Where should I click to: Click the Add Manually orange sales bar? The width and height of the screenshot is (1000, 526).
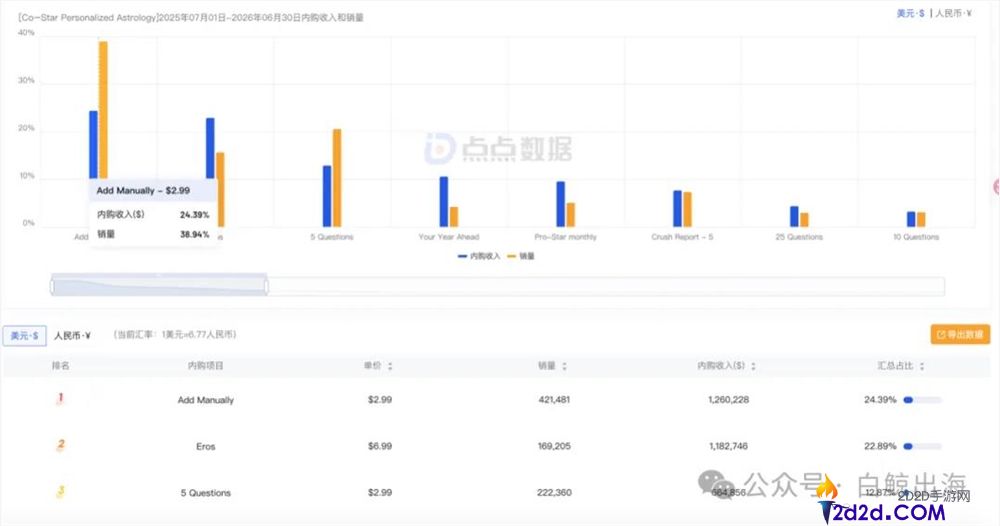pyautogui.click(x=103, y=110)
